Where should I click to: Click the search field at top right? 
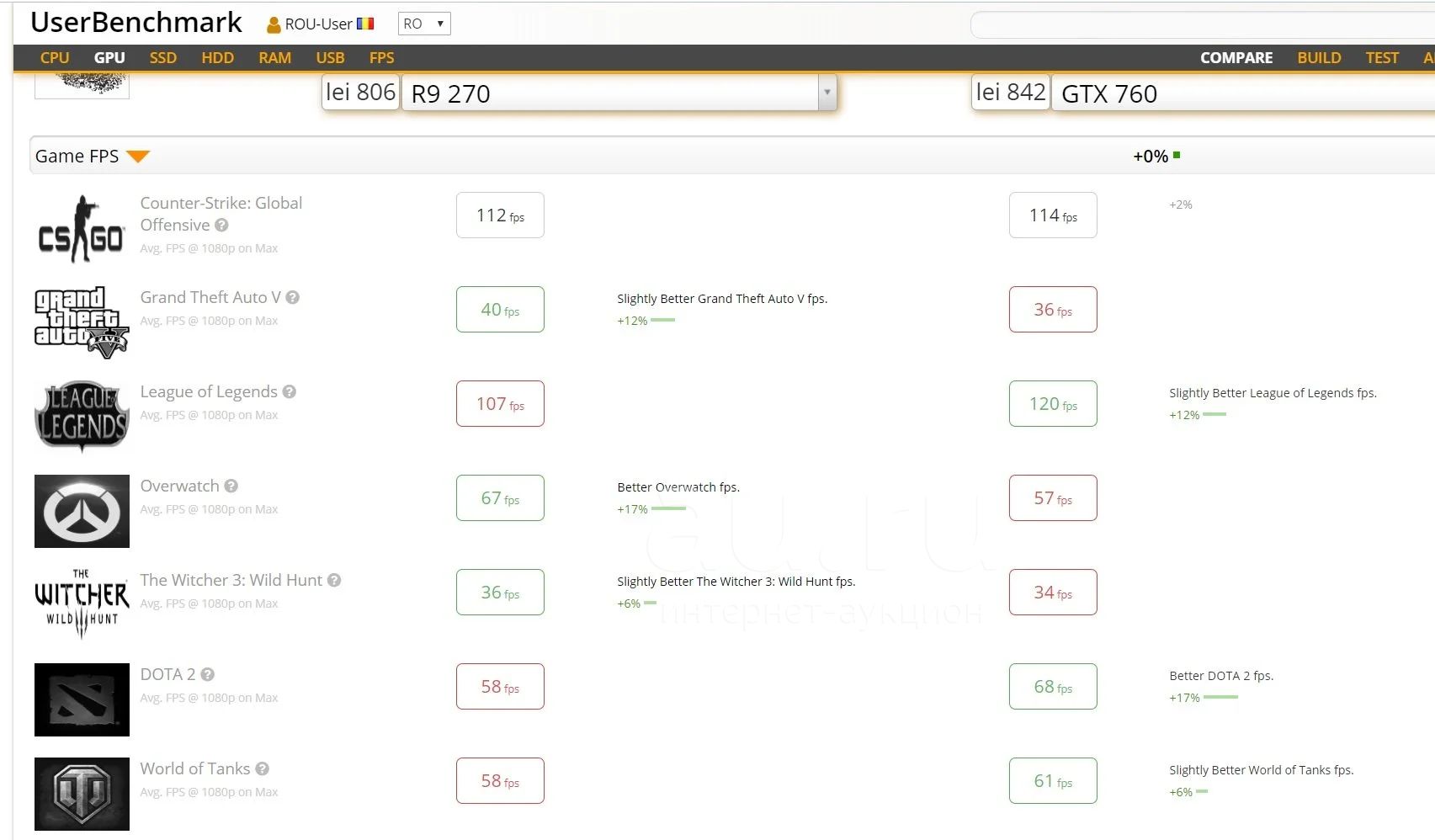point(1203,24)
